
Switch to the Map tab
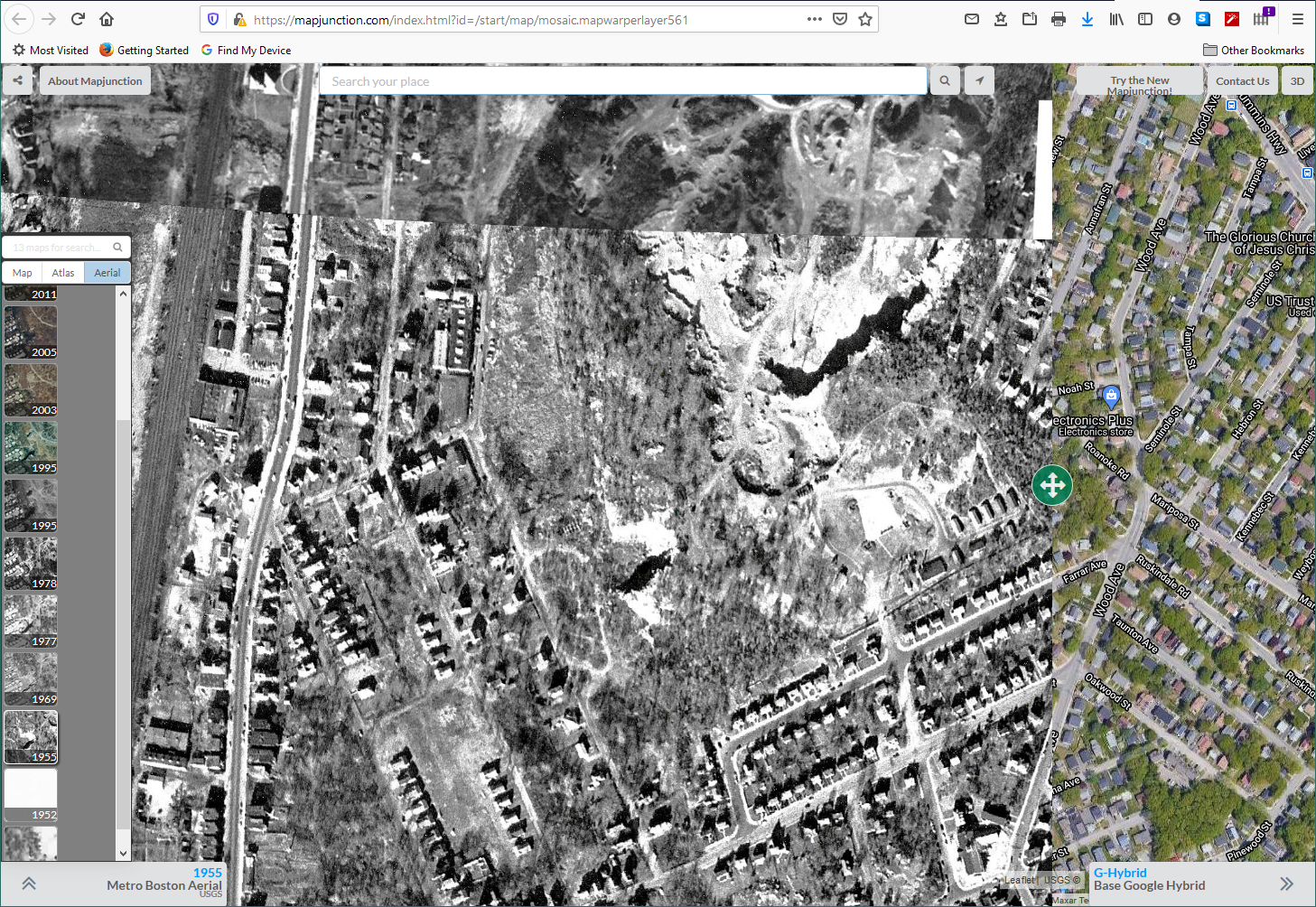pyautogui.click(x=21, y=272)
